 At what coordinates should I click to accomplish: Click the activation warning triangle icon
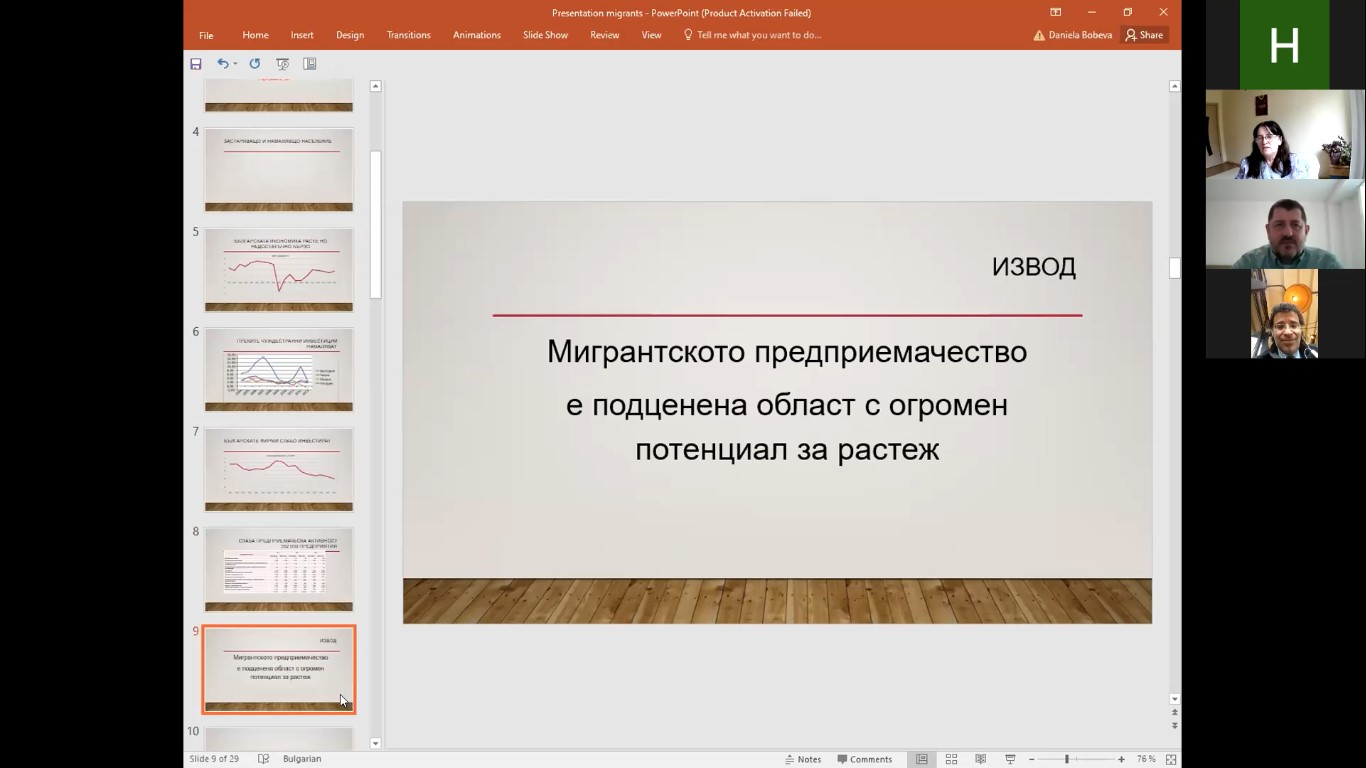pos(1039,35)
